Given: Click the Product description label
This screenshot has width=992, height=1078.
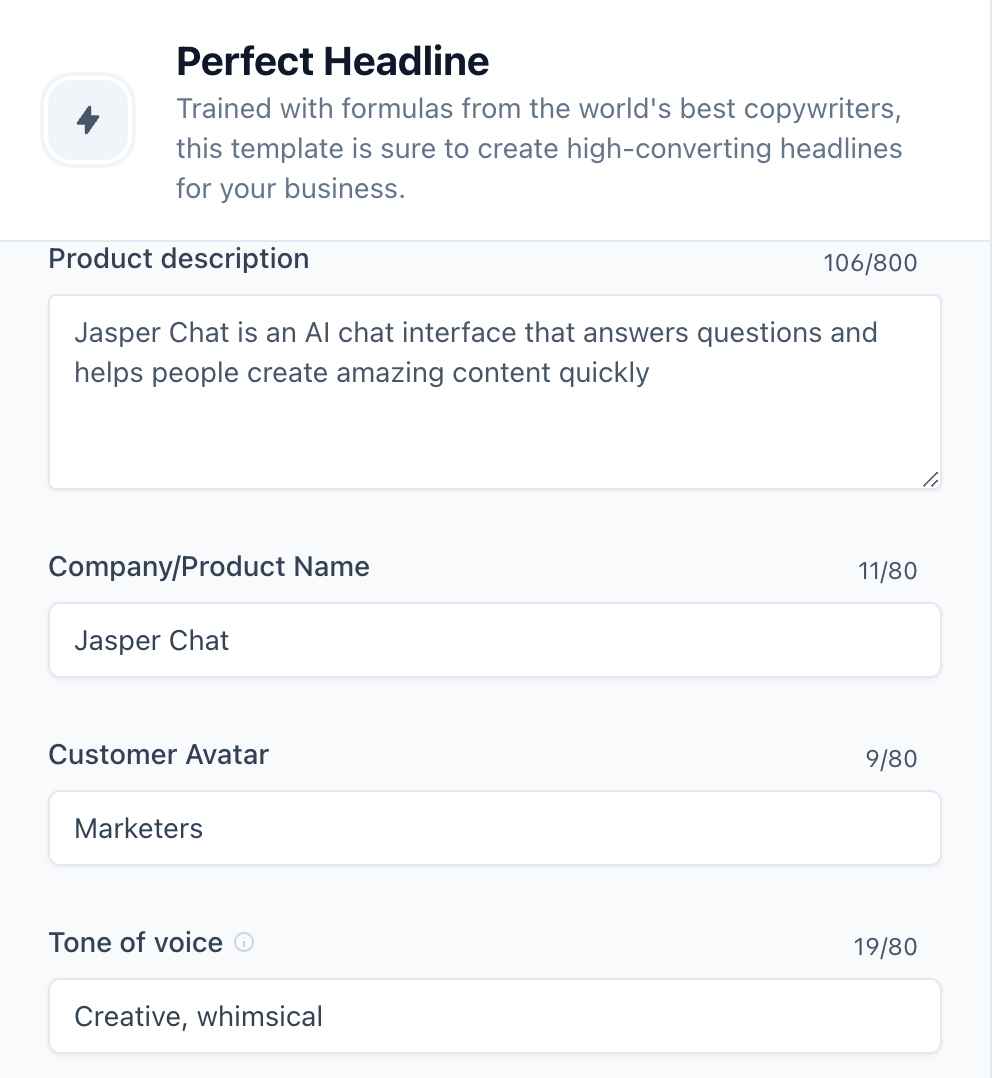Looking at the screenshot, I should (178, 258).
